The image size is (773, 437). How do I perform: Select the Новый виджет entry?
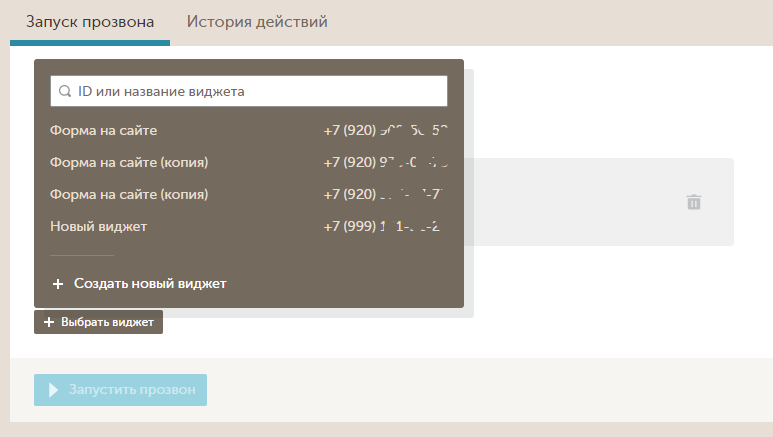tap(99, 227)
